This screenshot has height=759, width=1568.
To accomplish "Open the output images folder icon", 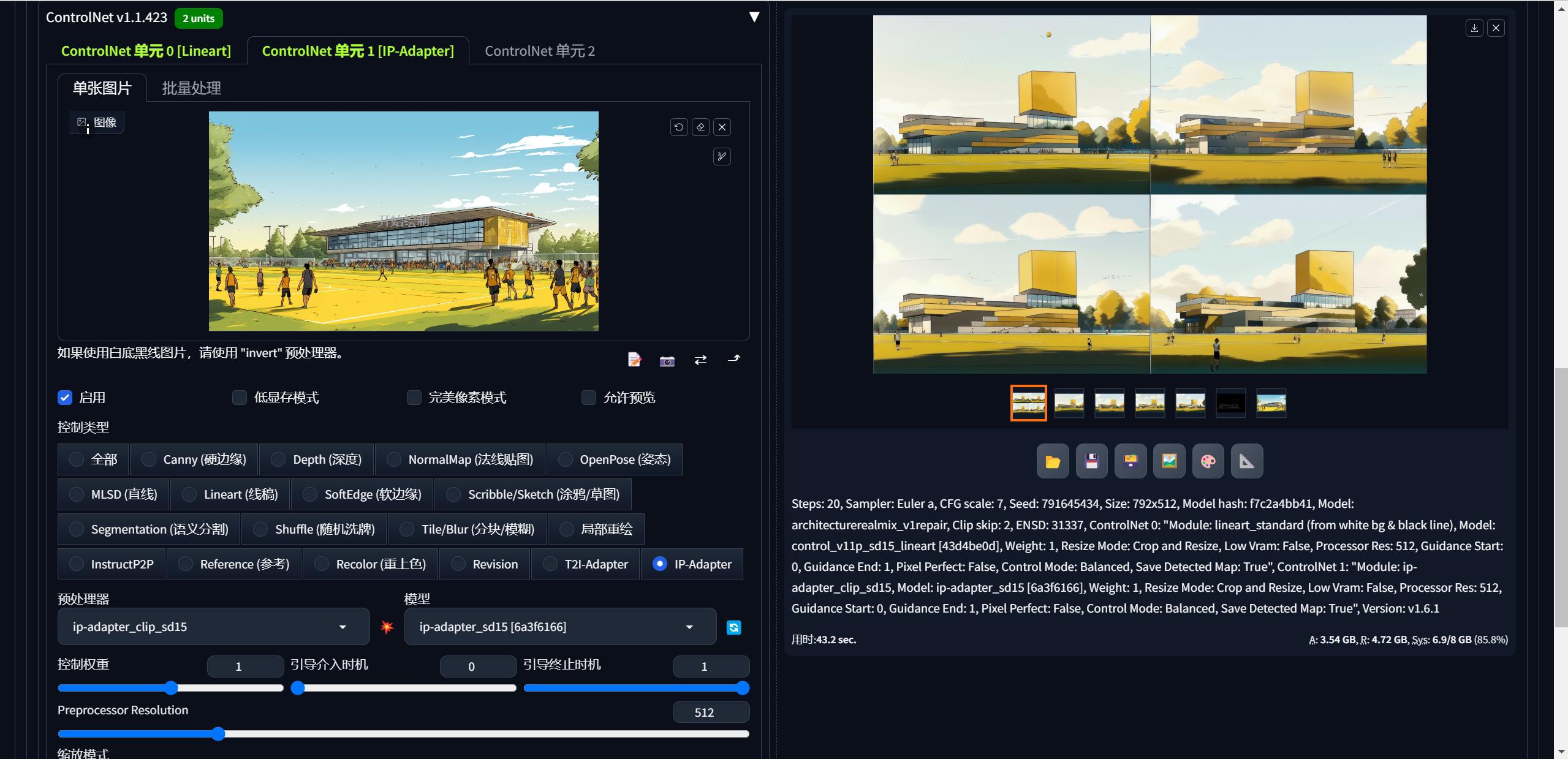I will pyautogui.click(x=1052, y=461).
